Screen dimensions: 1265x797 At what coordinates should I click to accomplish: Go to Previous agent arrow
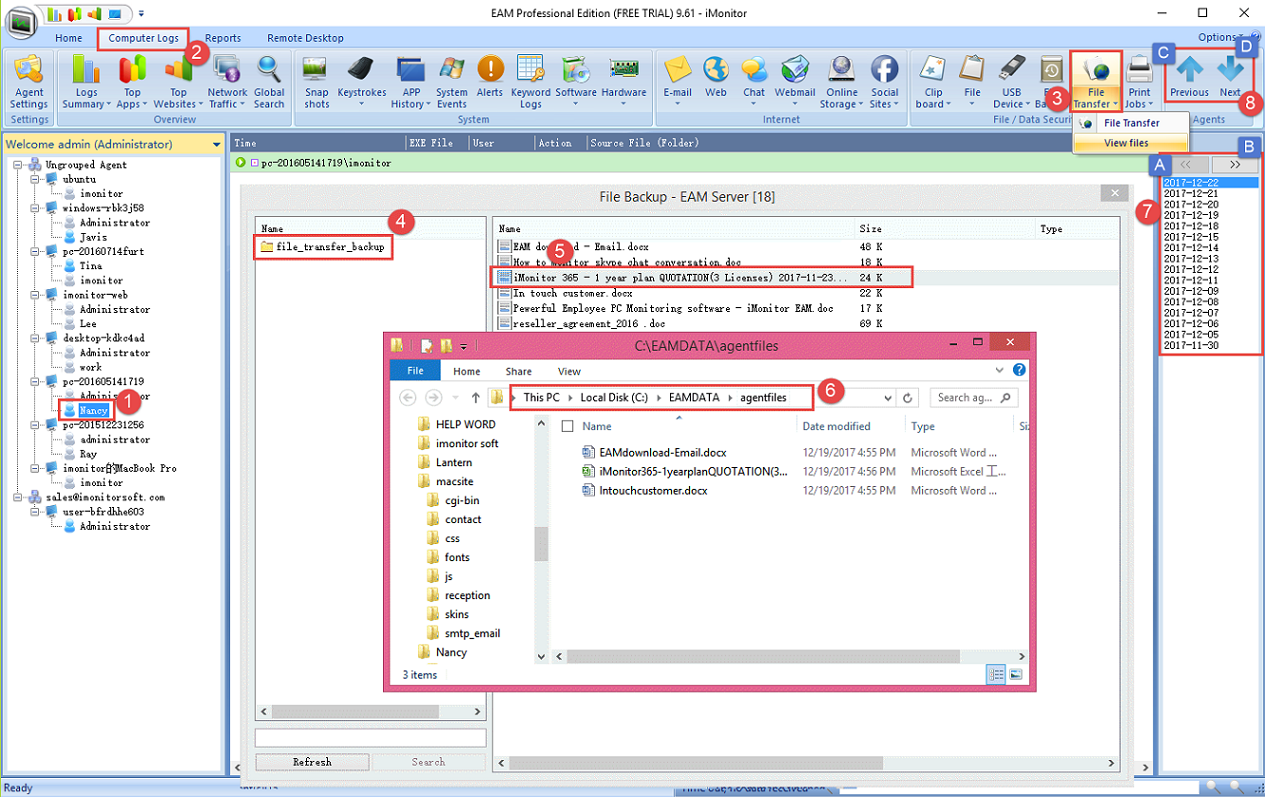click(x=1189, y=77)
